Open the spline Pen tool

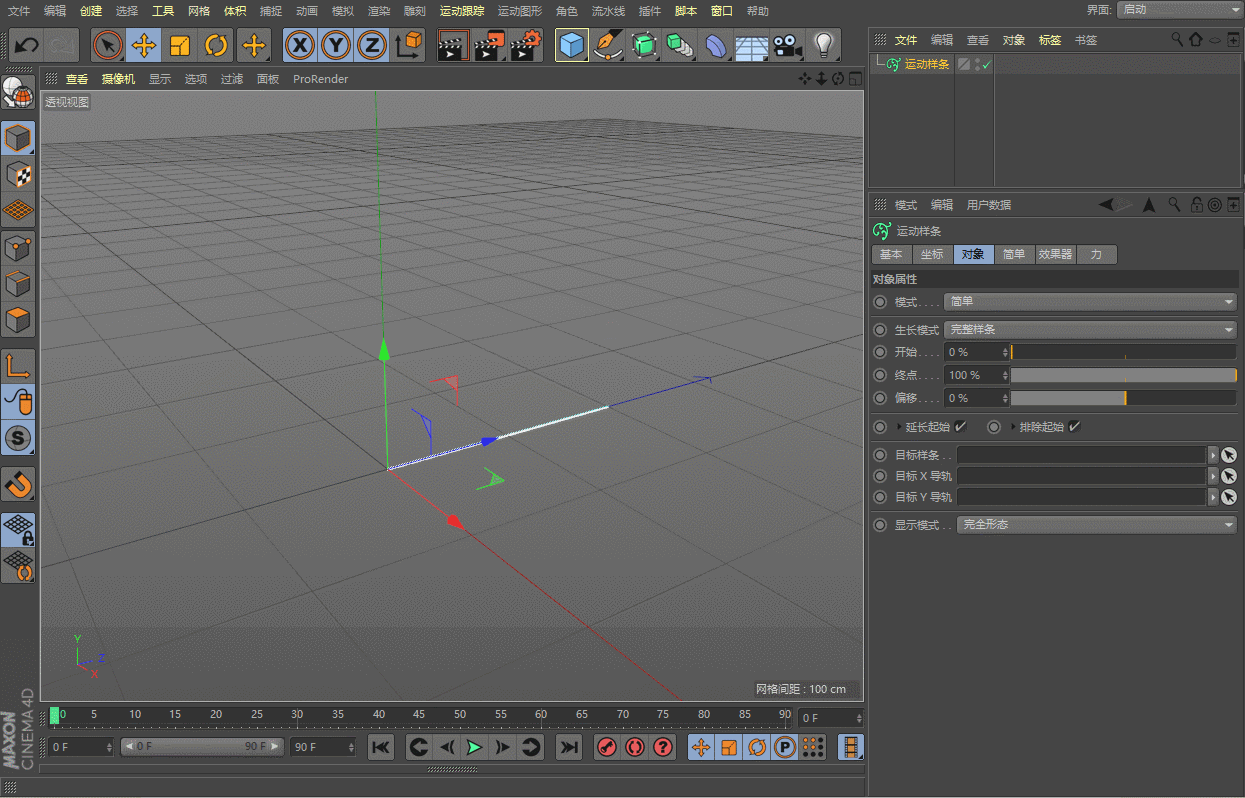click(x=607, y=45)
